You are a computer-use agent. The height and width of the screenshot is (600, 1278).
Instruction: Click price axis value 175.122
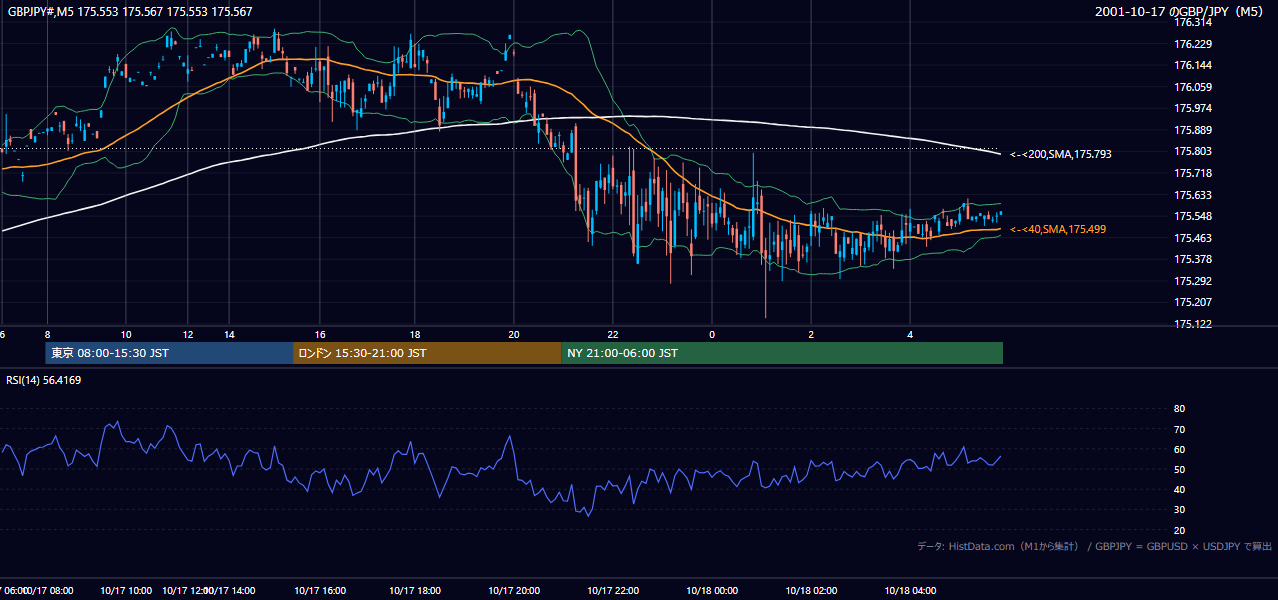click(1193, 324)
